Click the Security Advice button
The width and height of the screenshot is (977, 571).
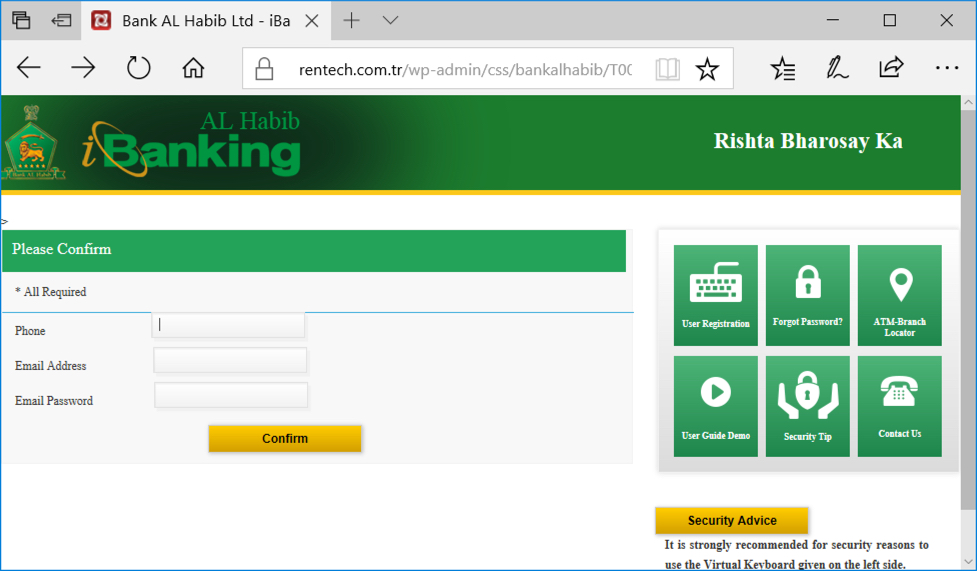coord(732,521)
